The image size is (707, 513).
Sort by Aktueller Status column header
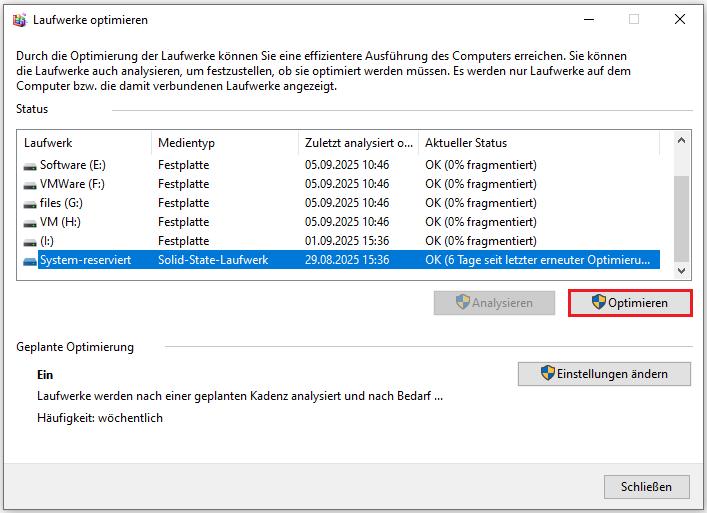[x=539, y=143]
